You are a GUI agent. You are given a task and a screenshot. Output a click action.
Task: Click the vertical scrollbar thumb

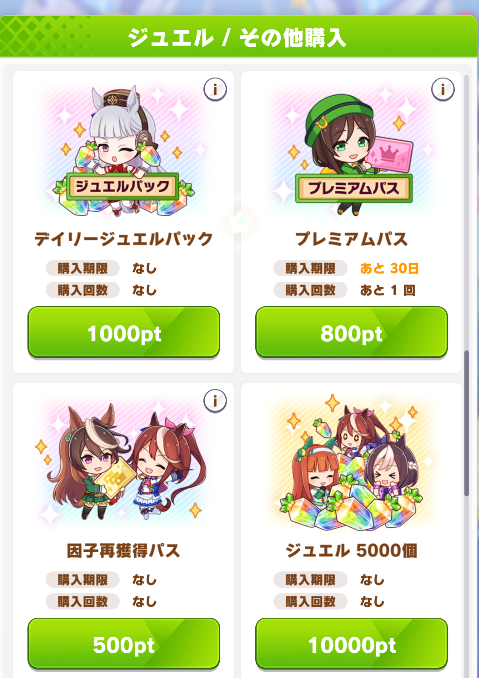[466, 423]
